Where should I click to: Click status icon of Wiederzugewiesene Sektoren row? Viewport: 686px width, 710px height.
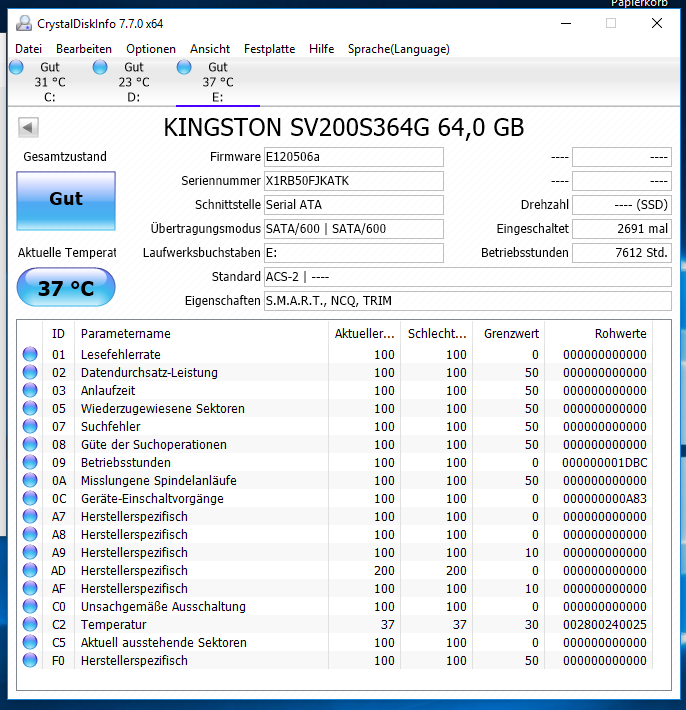point(30,408)
